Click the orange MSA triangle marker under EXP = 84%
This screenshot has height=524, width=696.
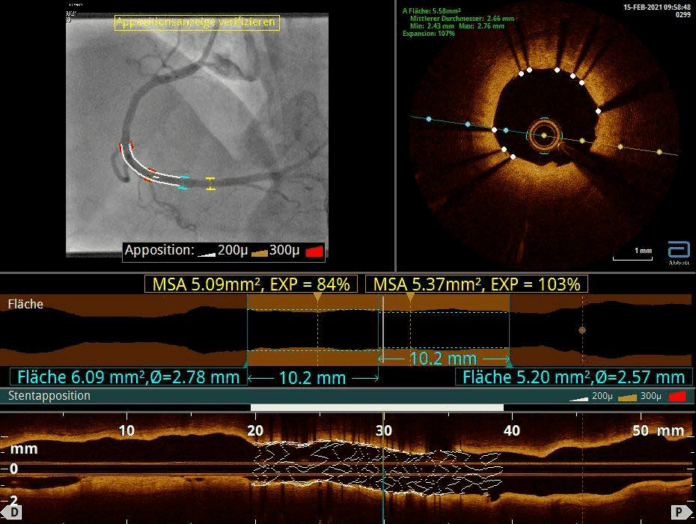click(x=317, y=297)
